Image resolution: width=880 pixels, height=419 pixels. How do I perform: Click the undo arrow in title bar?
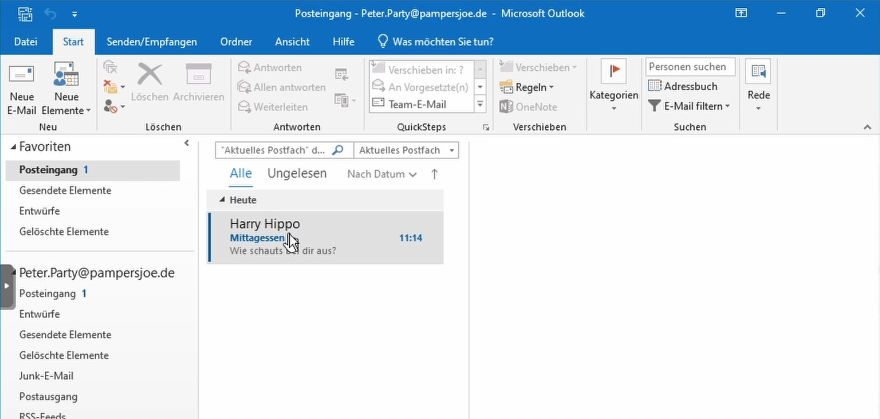click(51, 13)
